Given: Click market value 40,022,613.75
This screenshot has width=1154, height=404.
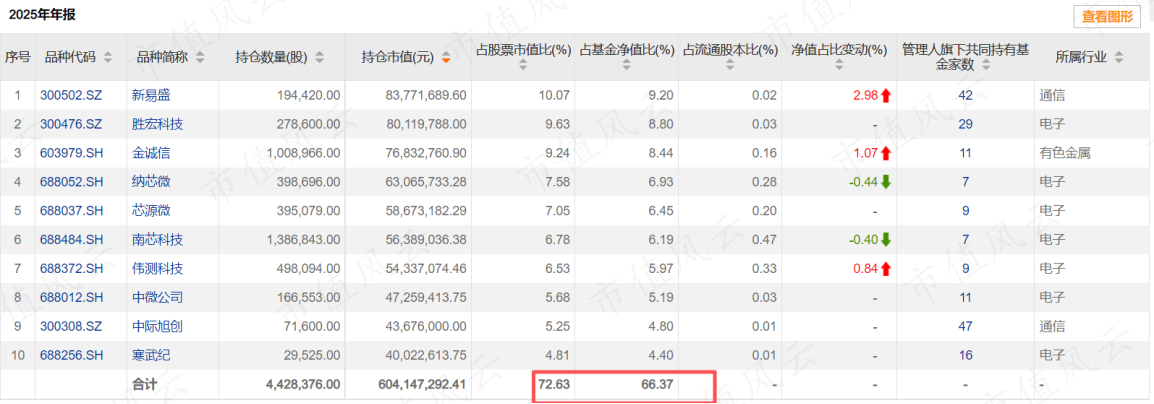Looking at the screenshot, I should pos(425,355).
